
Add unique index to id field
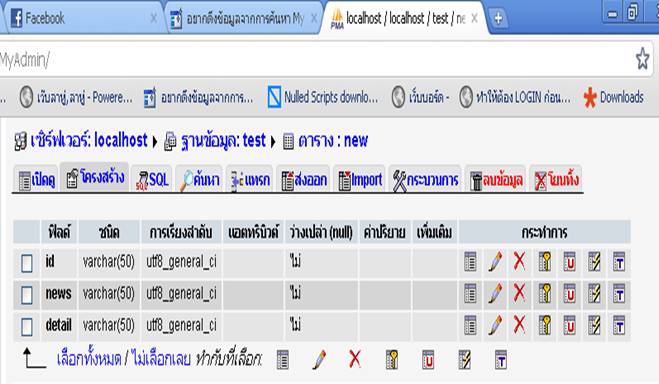click(569, 261)
